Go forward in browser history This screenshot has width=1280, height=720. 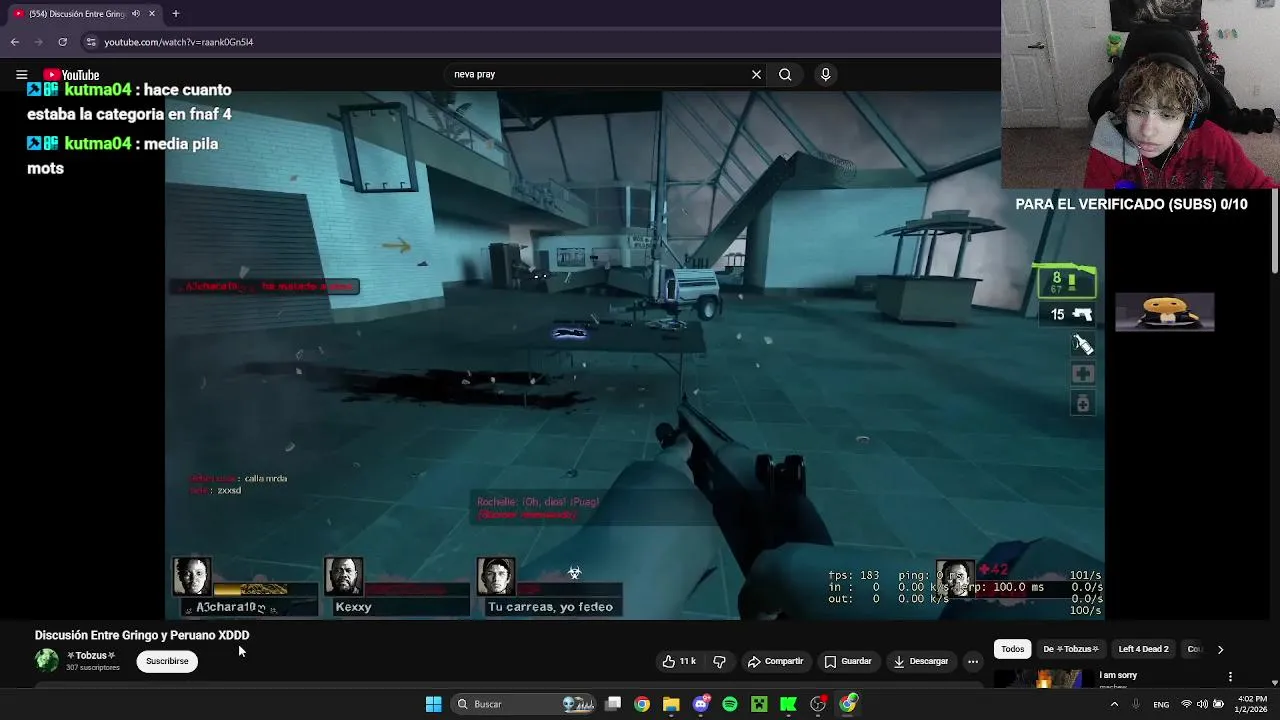coord(39,42)
